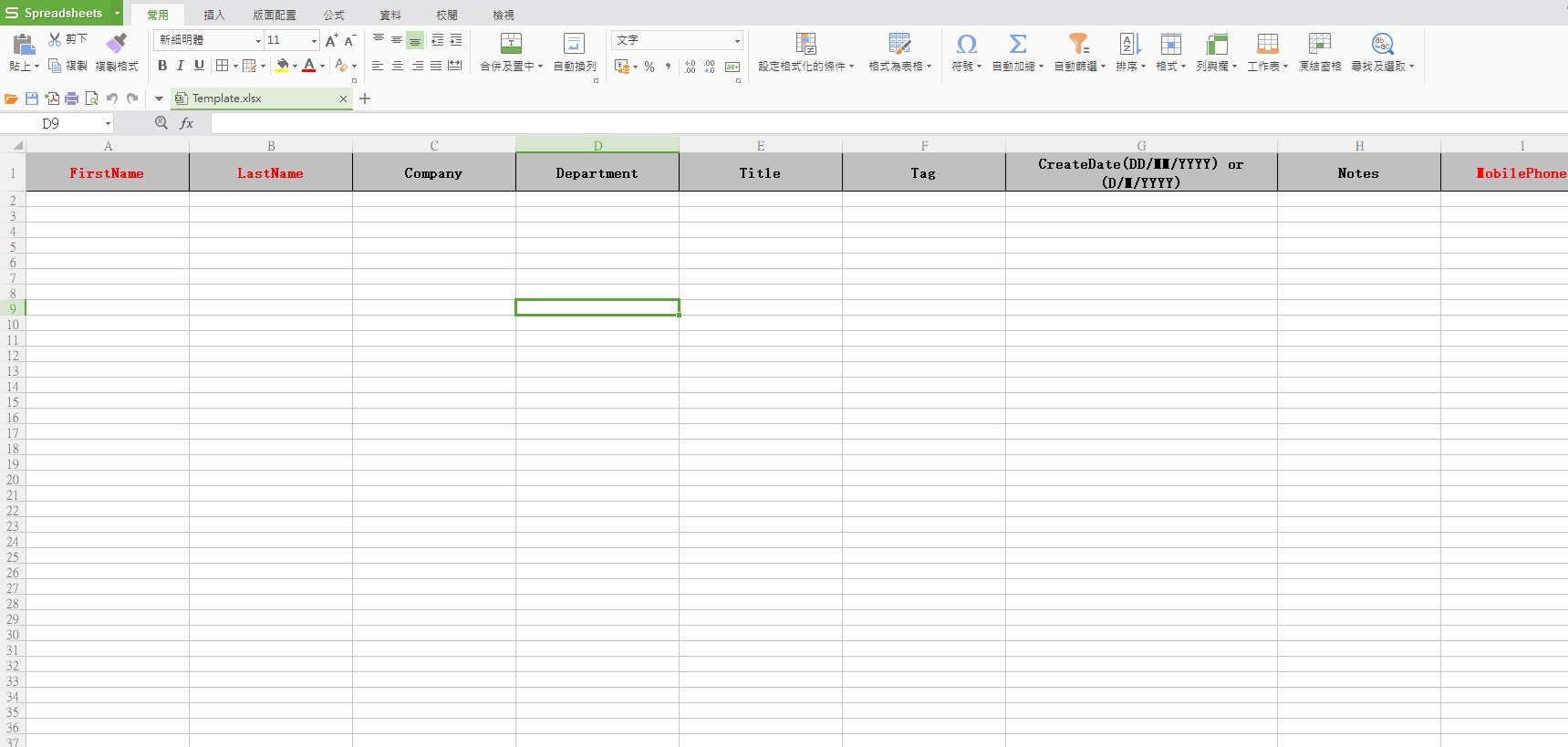Image resolution: width=1568 pixels, height=747 pixels.
Task: Apply percent style with the % icon
Action: click(649, 67)
